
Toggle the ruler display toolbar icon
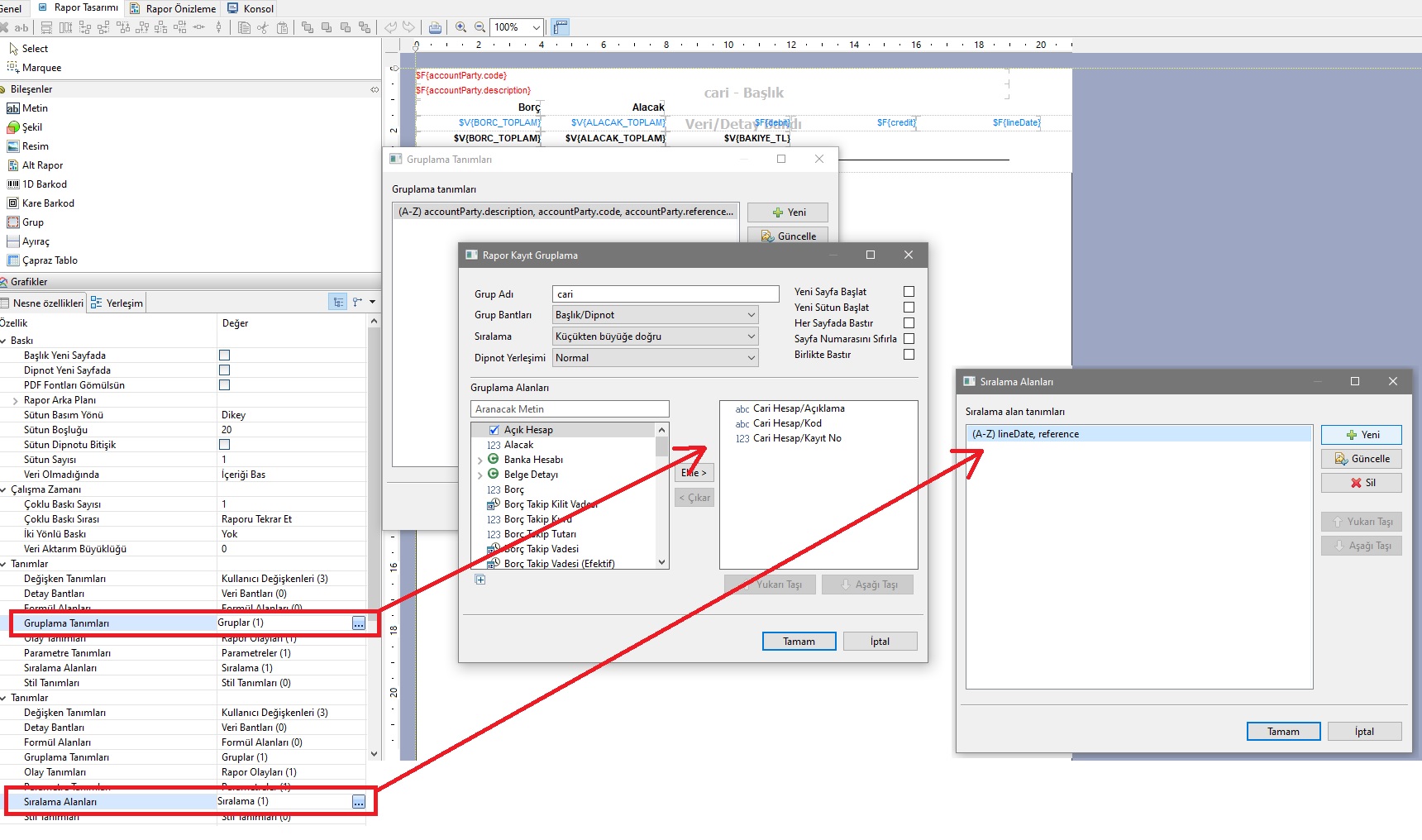pos(561,27)
